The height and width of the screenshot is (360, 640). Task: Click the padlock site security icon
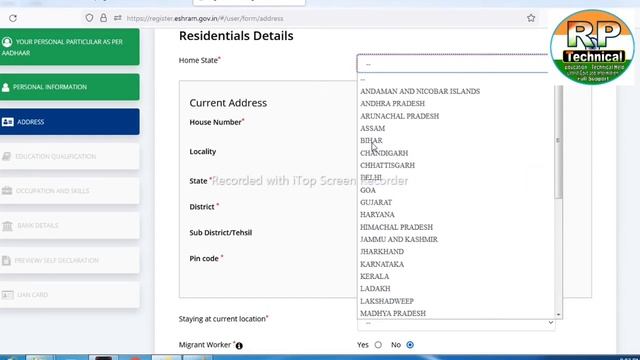pos(103,18)
